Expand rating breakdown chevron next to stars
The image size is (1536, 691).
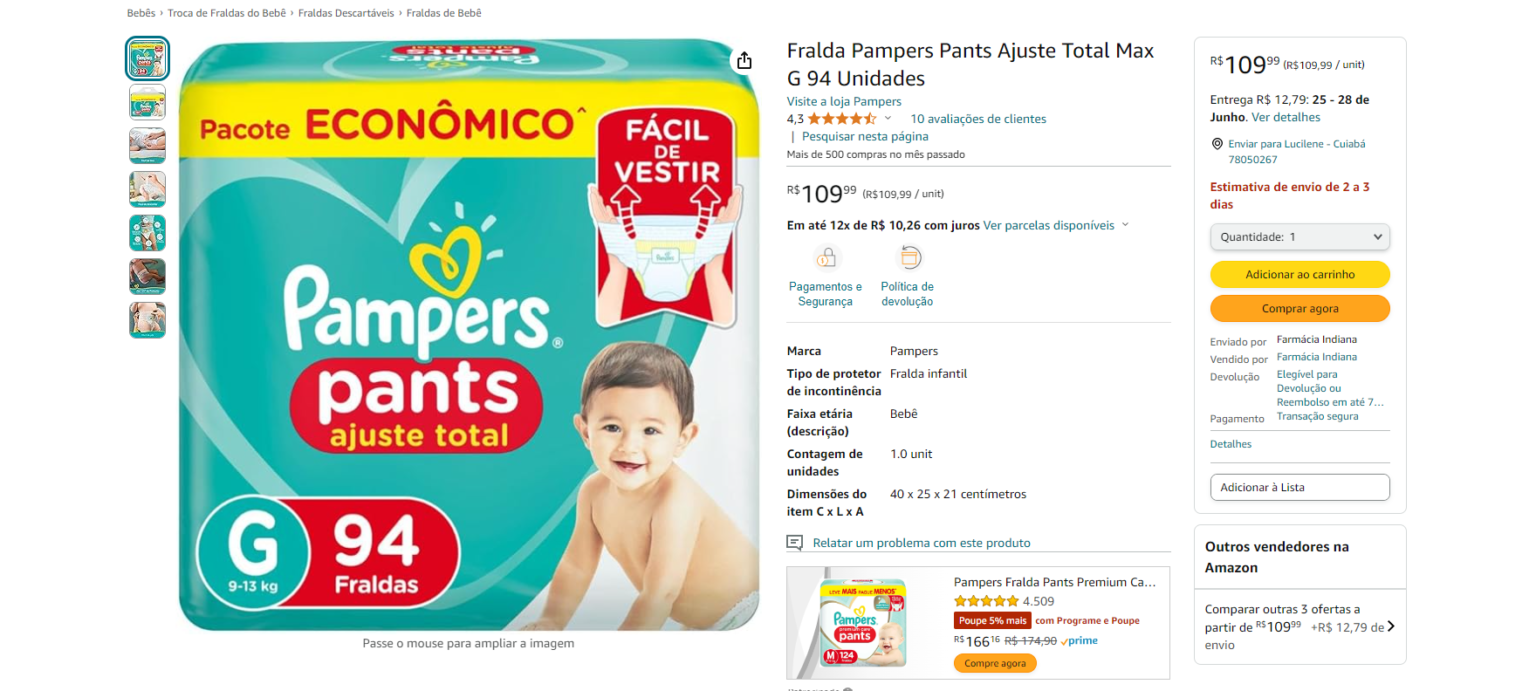click(887, 119)
